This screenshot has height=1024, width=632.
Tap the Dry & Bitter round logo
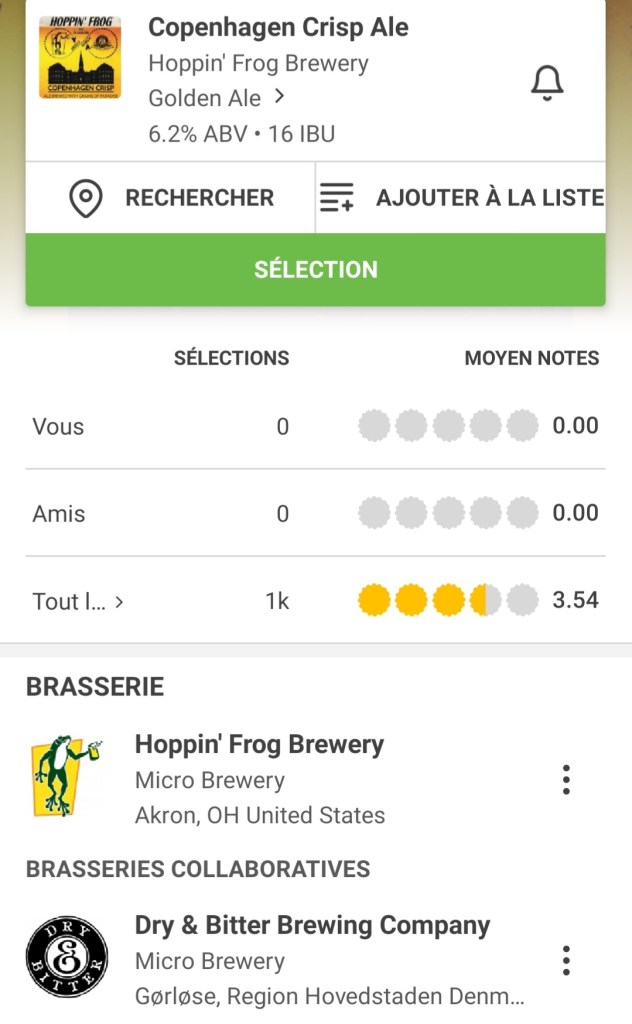[x=66, y=961]
